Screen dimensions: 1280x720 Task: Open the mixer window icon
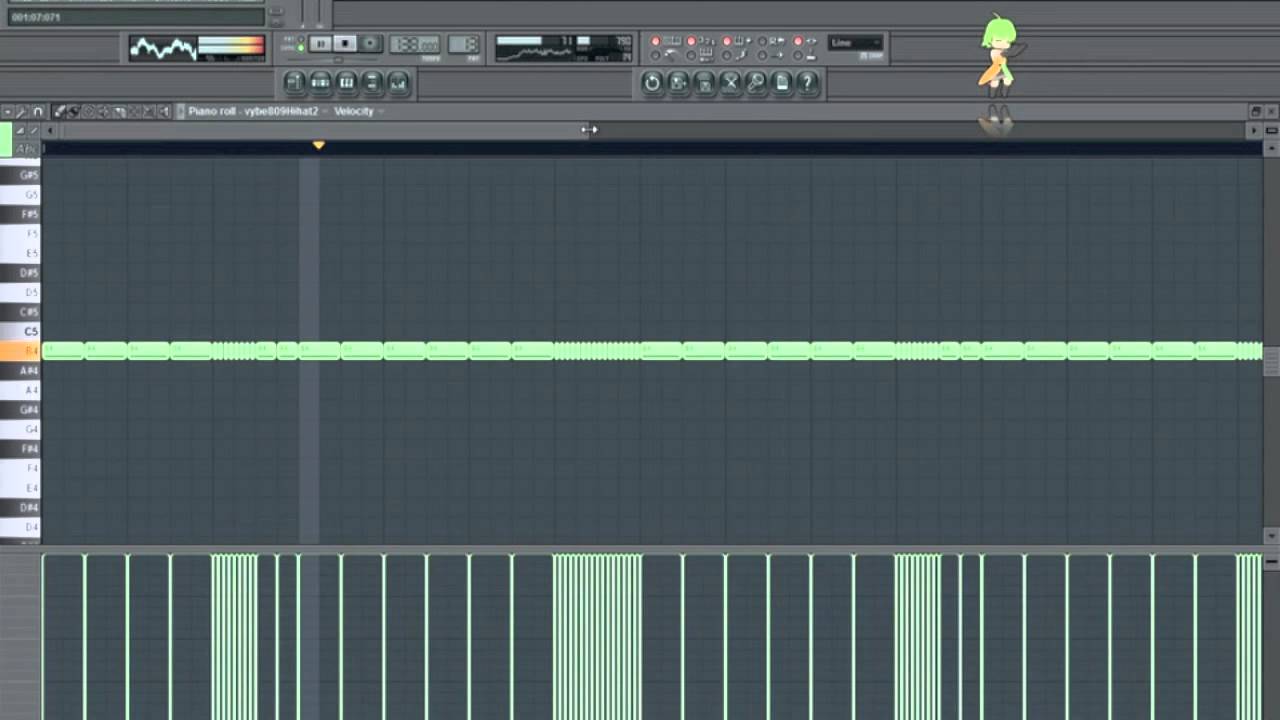pyautogui.click(x=398, y=82)
